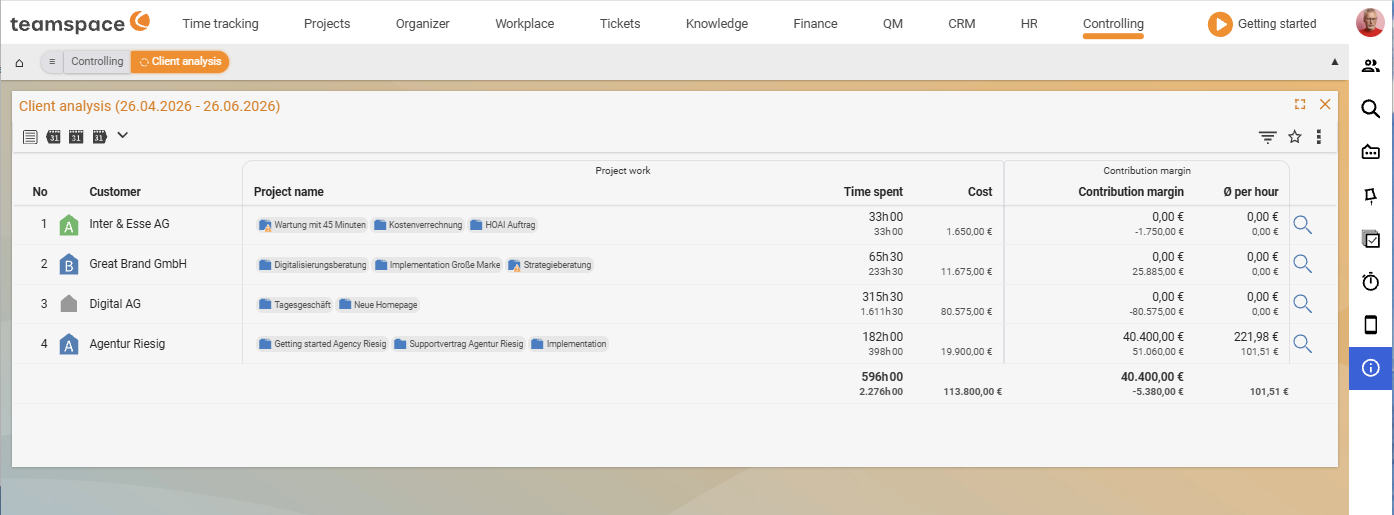Viewport: 1394px width, 515px height.
Task: Open project Digitalisierungsberatung
Action: [313, 265]
